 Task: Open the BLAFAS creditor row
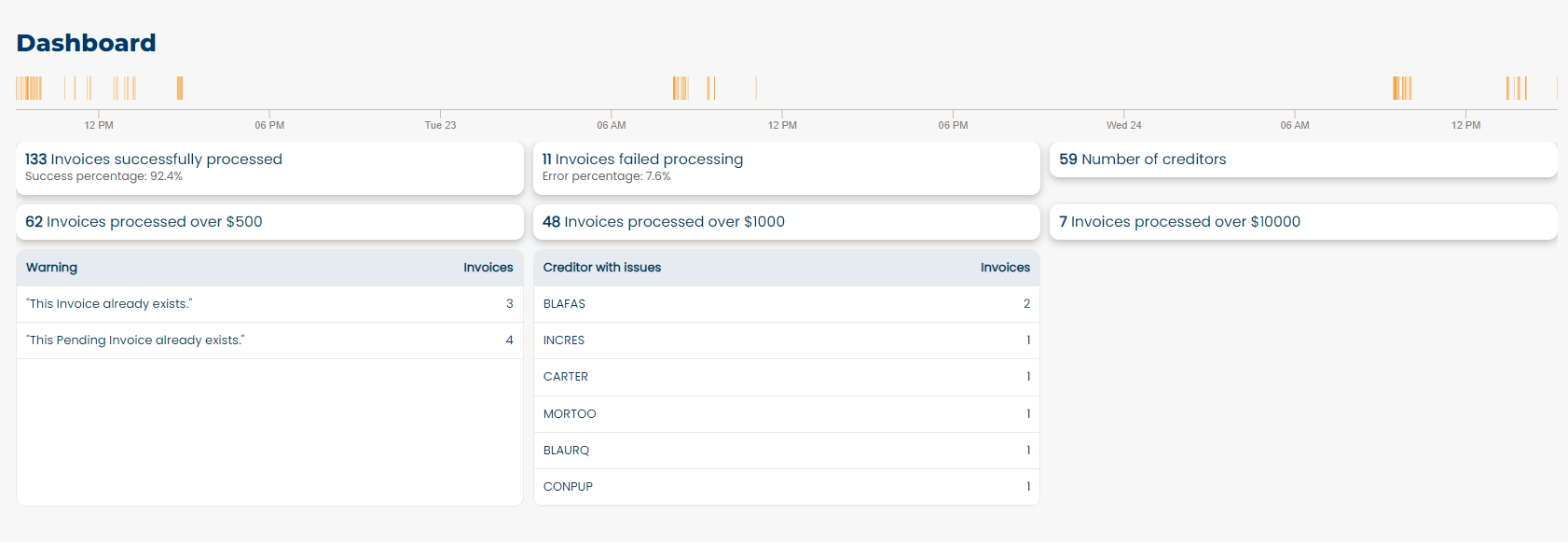coord(786,304)
